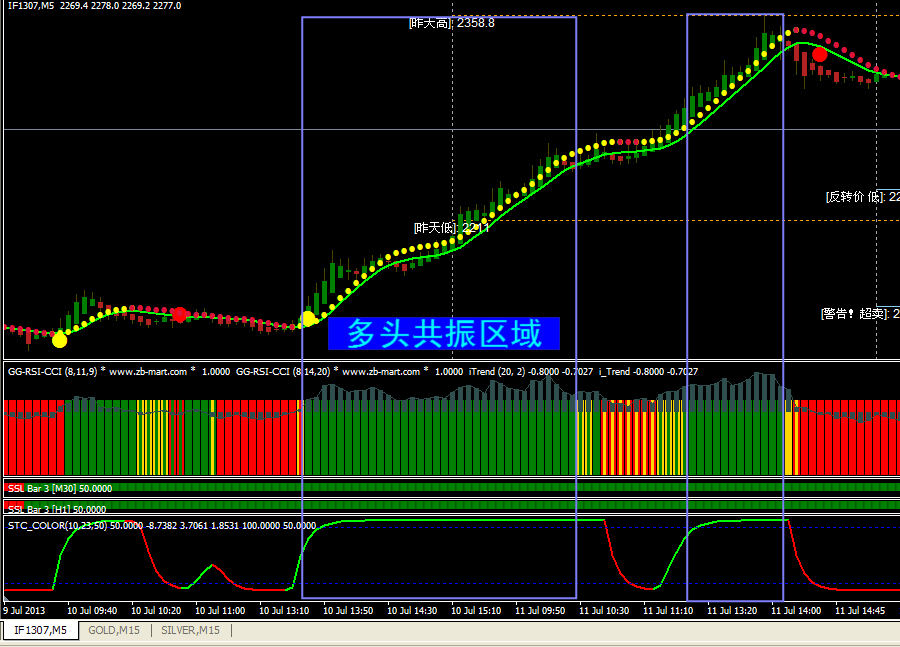
Task: Click the blue 多头共振区域 banner label
Action: 443,334
